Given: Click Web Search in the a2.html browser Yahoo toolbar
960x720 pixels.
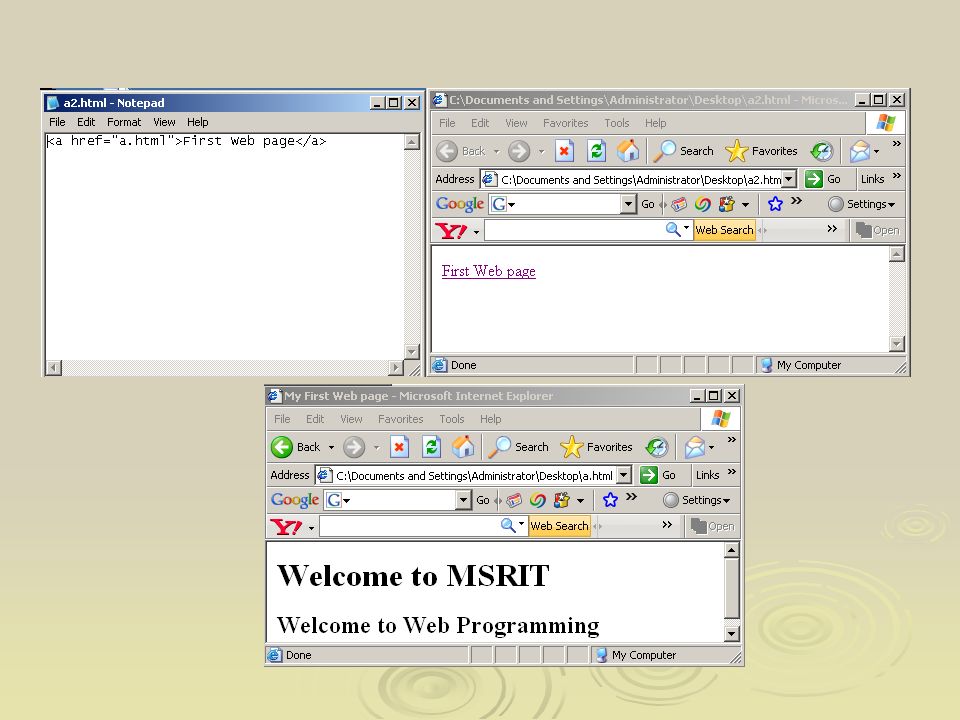Looking at the screenshot, I should click(724, 230).
